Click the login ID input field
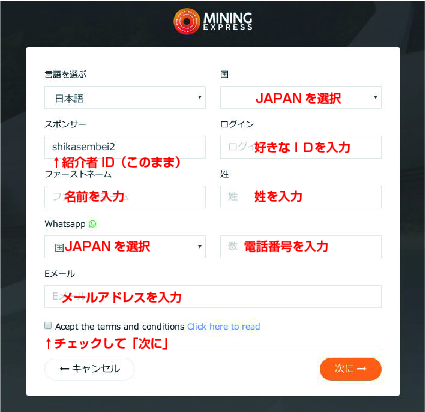 coord(301,147)
